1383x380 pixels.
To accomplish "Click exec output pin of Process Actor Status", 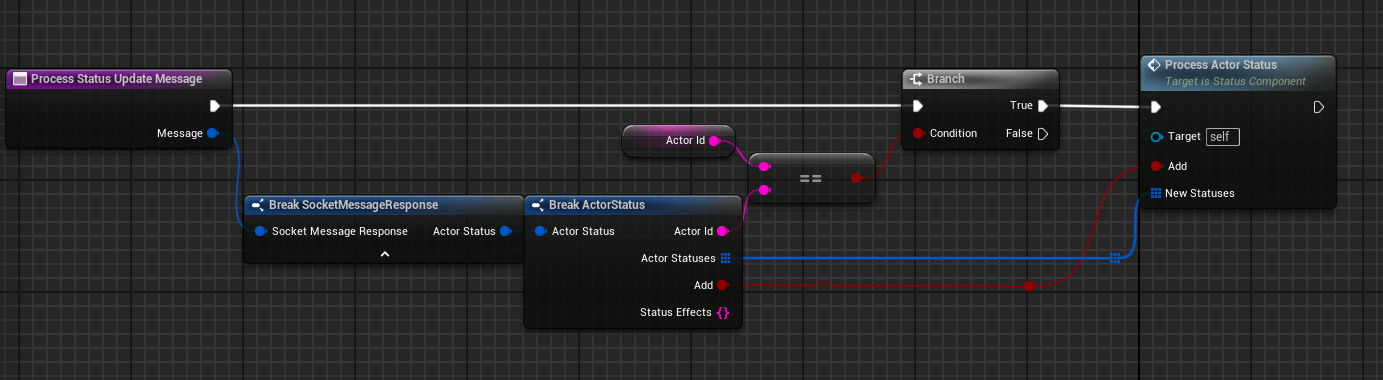I will coord(1319,107).
